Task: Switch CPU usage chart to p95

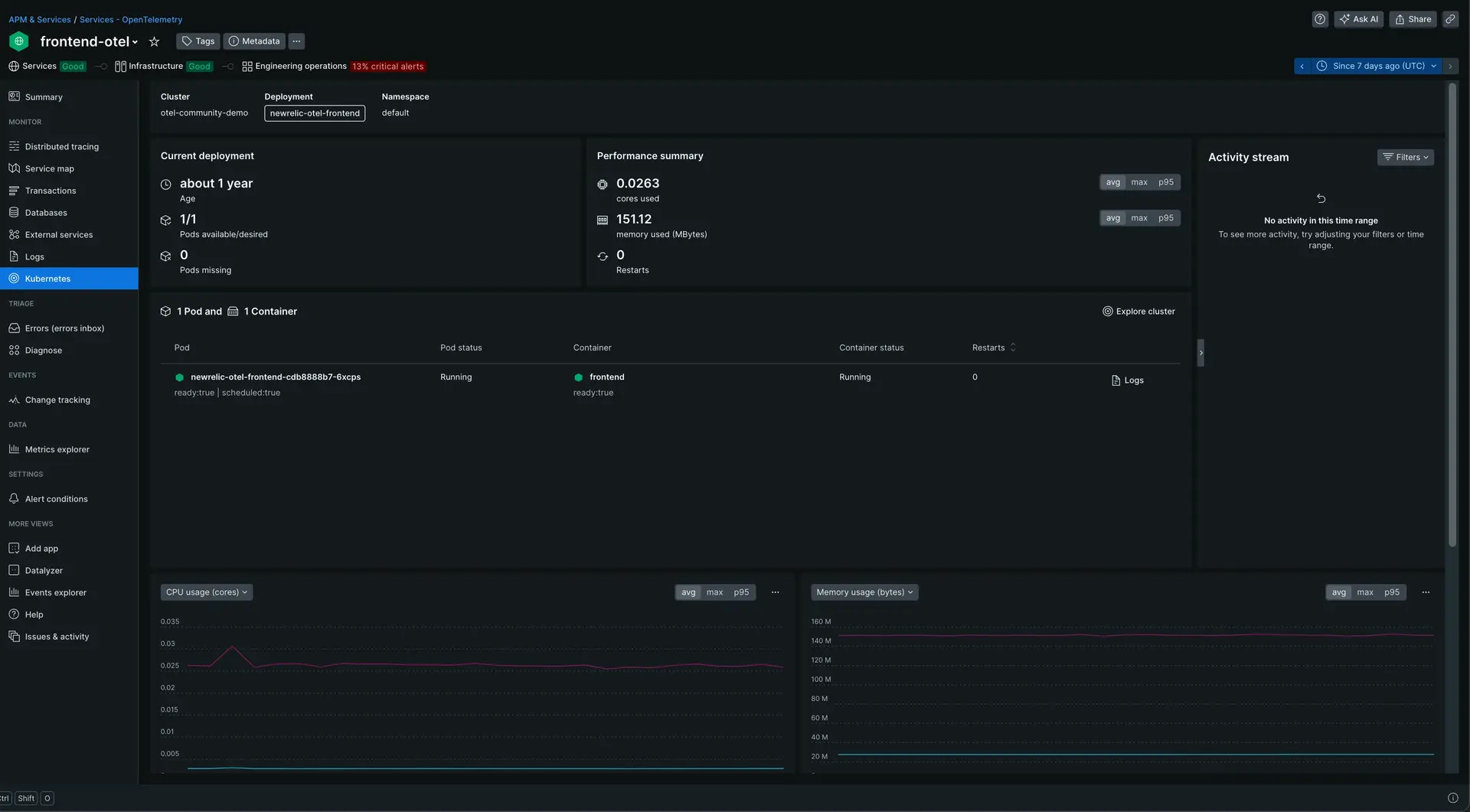Action: point(741,592)
